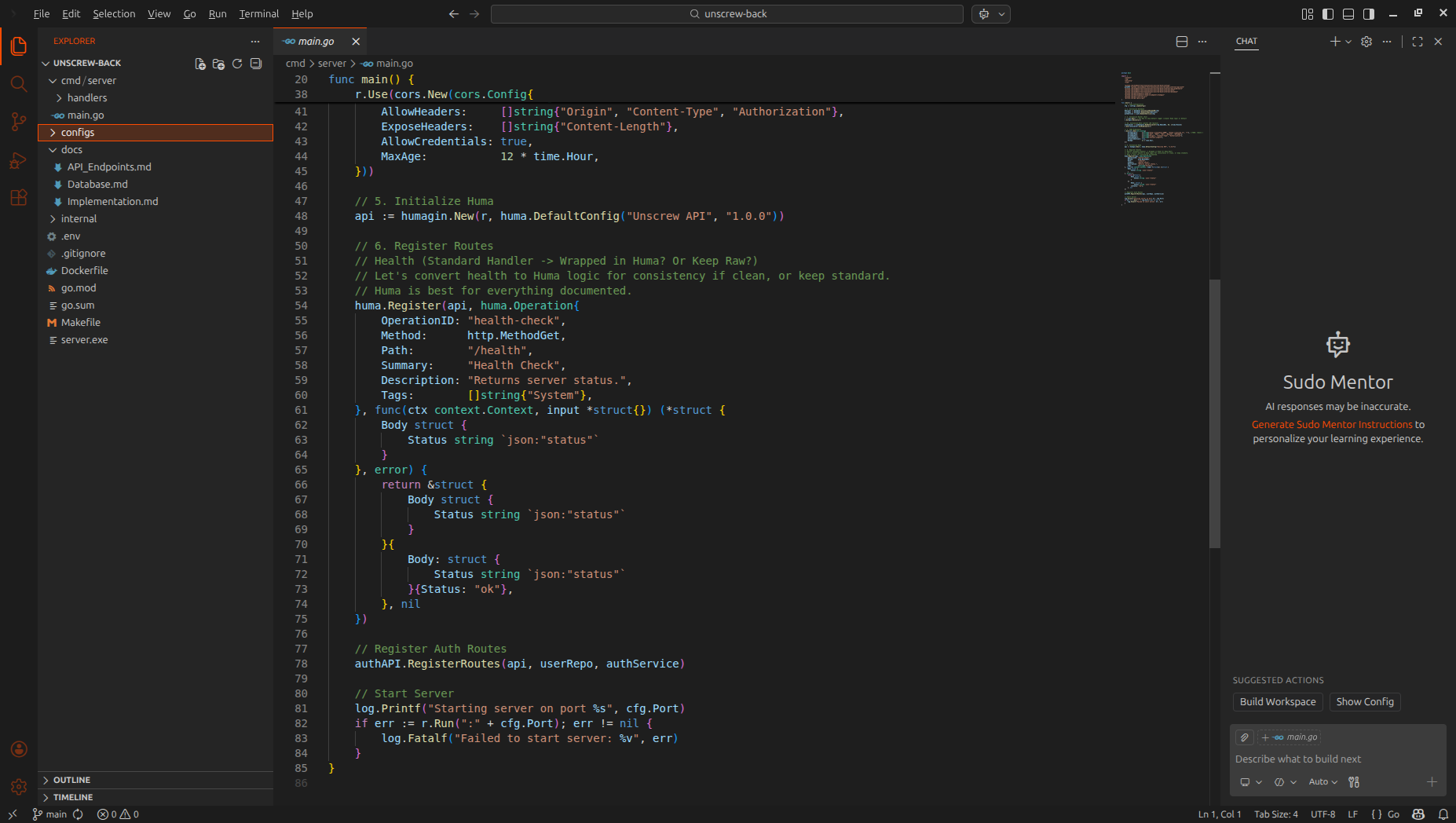Screen dimensions: 1456x823
Task: Expand the TIMELINE section
Action: [155, 797]
